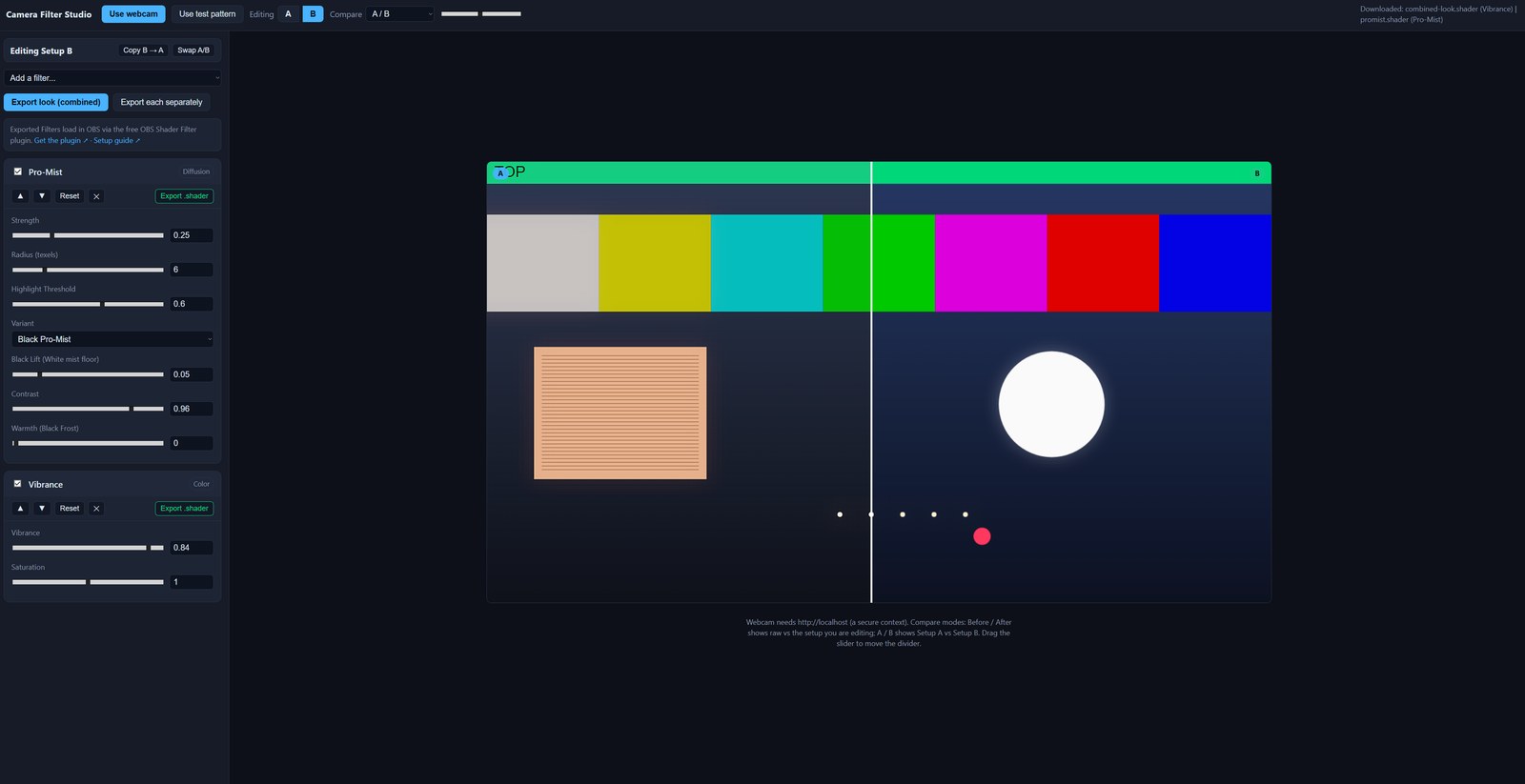Click the Camera Filter Studio title
This screenshot has width=1525, height=784.
pos(49,14)
